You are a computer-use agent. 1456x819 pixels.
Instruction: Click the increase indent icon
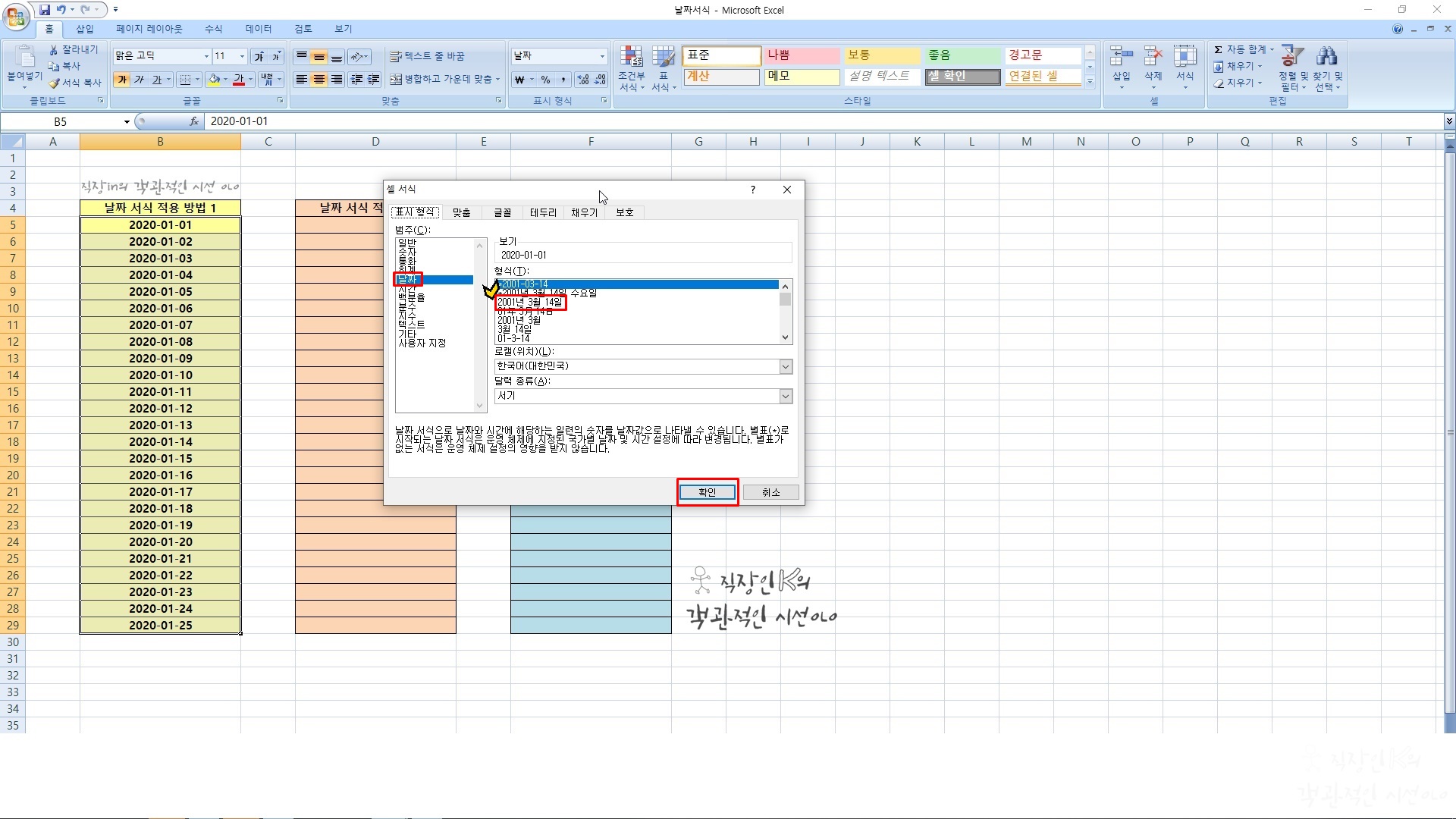click(374, 80)
